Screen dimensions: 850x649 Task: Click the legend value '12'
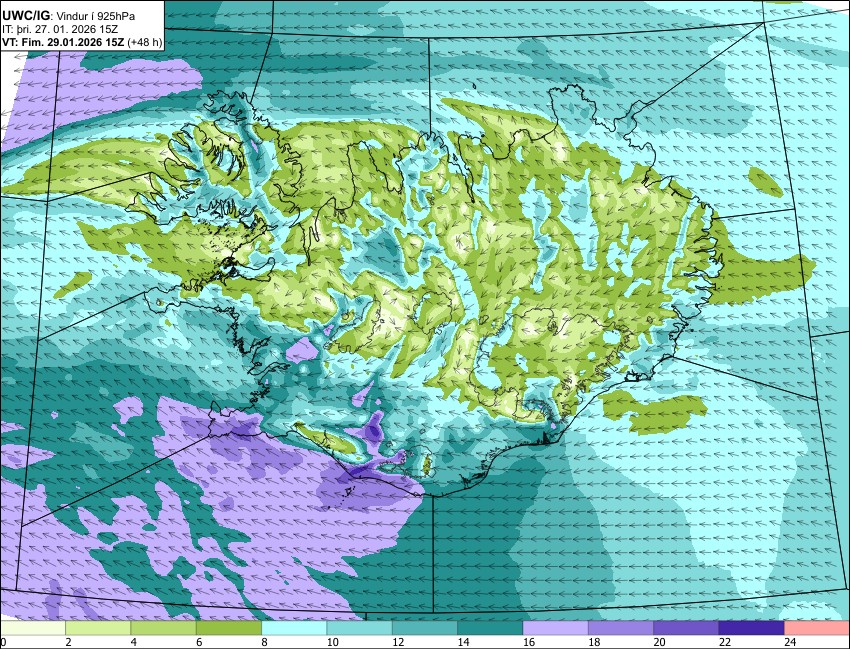[398, 642]
